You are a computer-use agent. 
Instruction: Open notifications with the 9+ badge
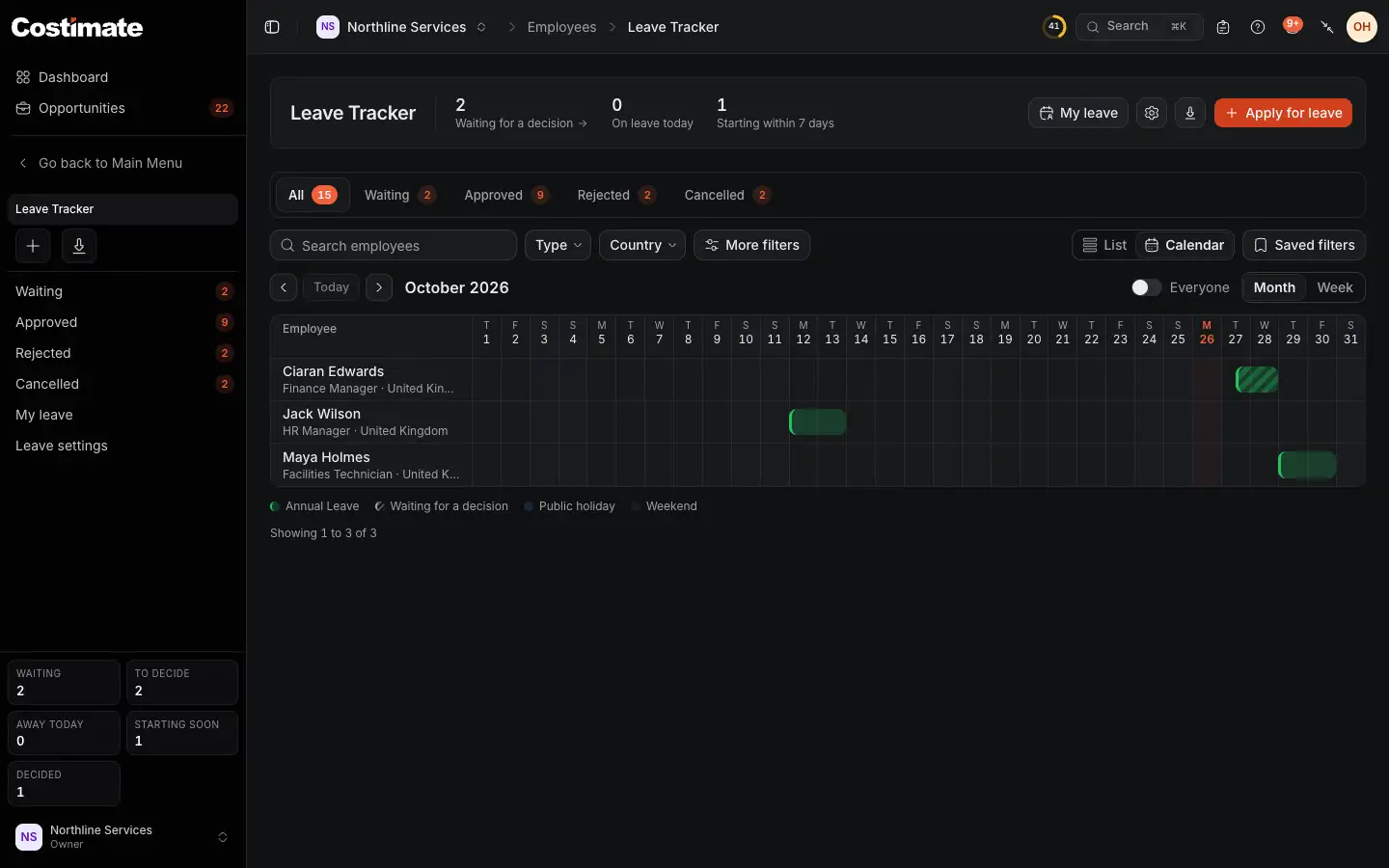tap(1293, 26)
